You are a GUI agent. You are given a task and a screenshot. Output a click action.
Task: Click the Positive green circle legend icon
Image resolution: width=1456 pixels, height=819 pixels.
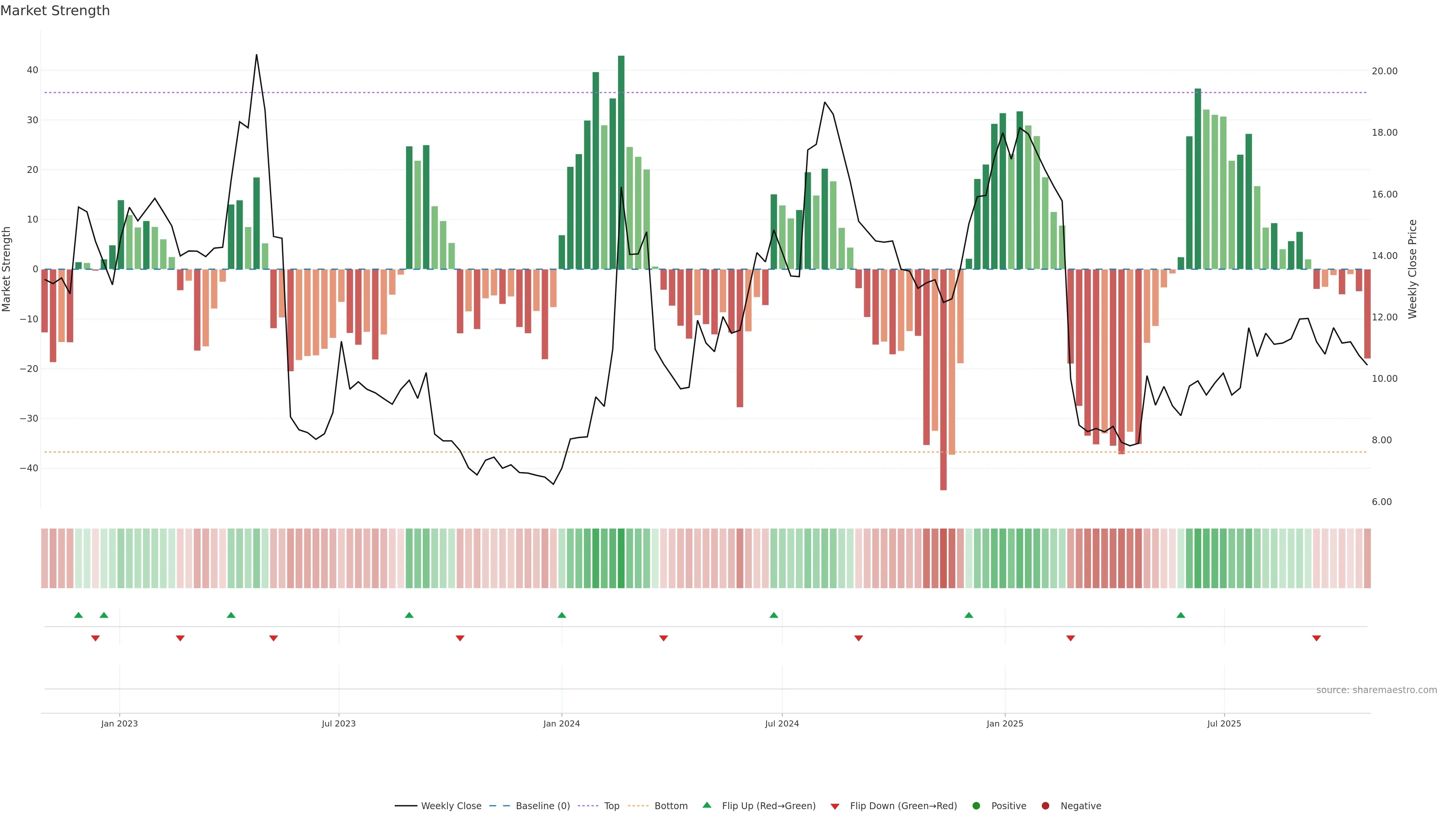976,805
